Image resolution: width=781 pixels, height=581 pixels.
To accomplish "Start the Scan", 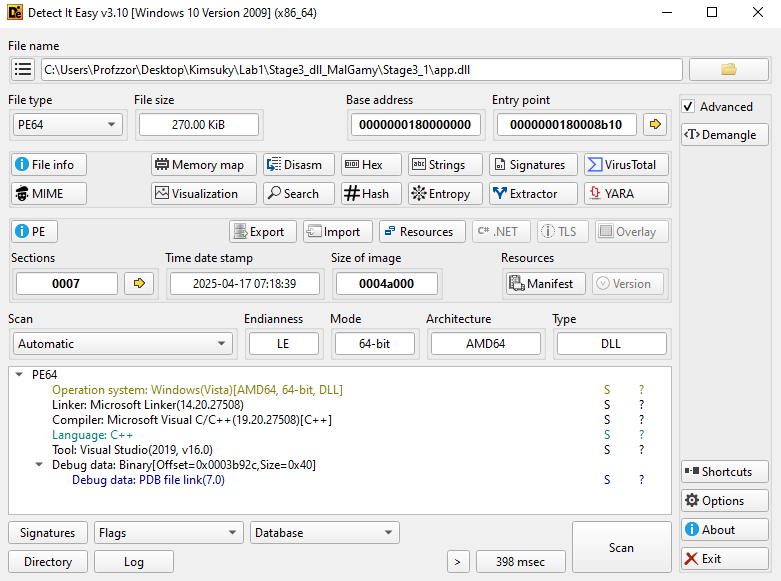I will [621, 547].
